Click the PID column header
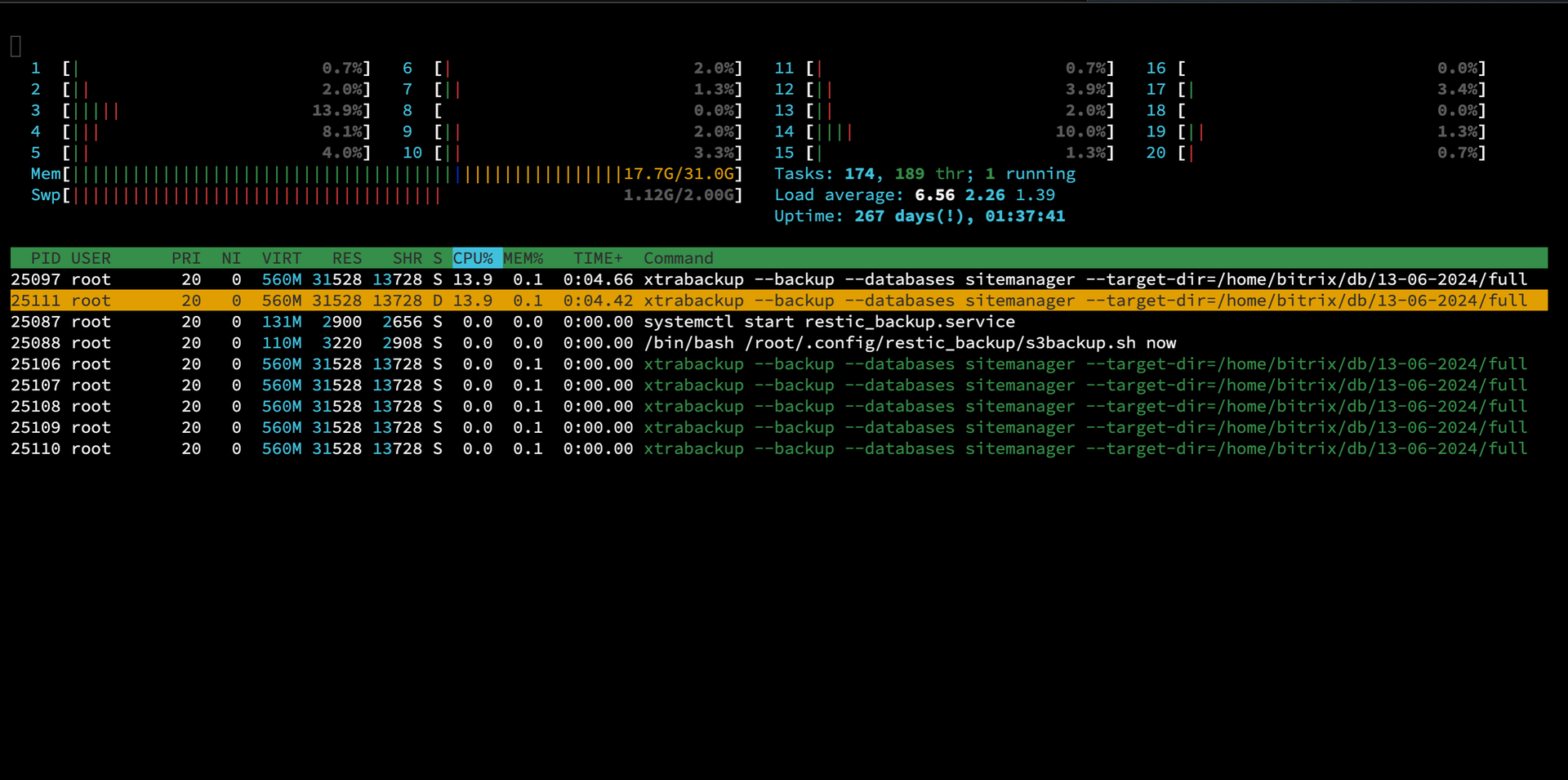The height and width of the screenshot is (780, 1568). point(45,258)
